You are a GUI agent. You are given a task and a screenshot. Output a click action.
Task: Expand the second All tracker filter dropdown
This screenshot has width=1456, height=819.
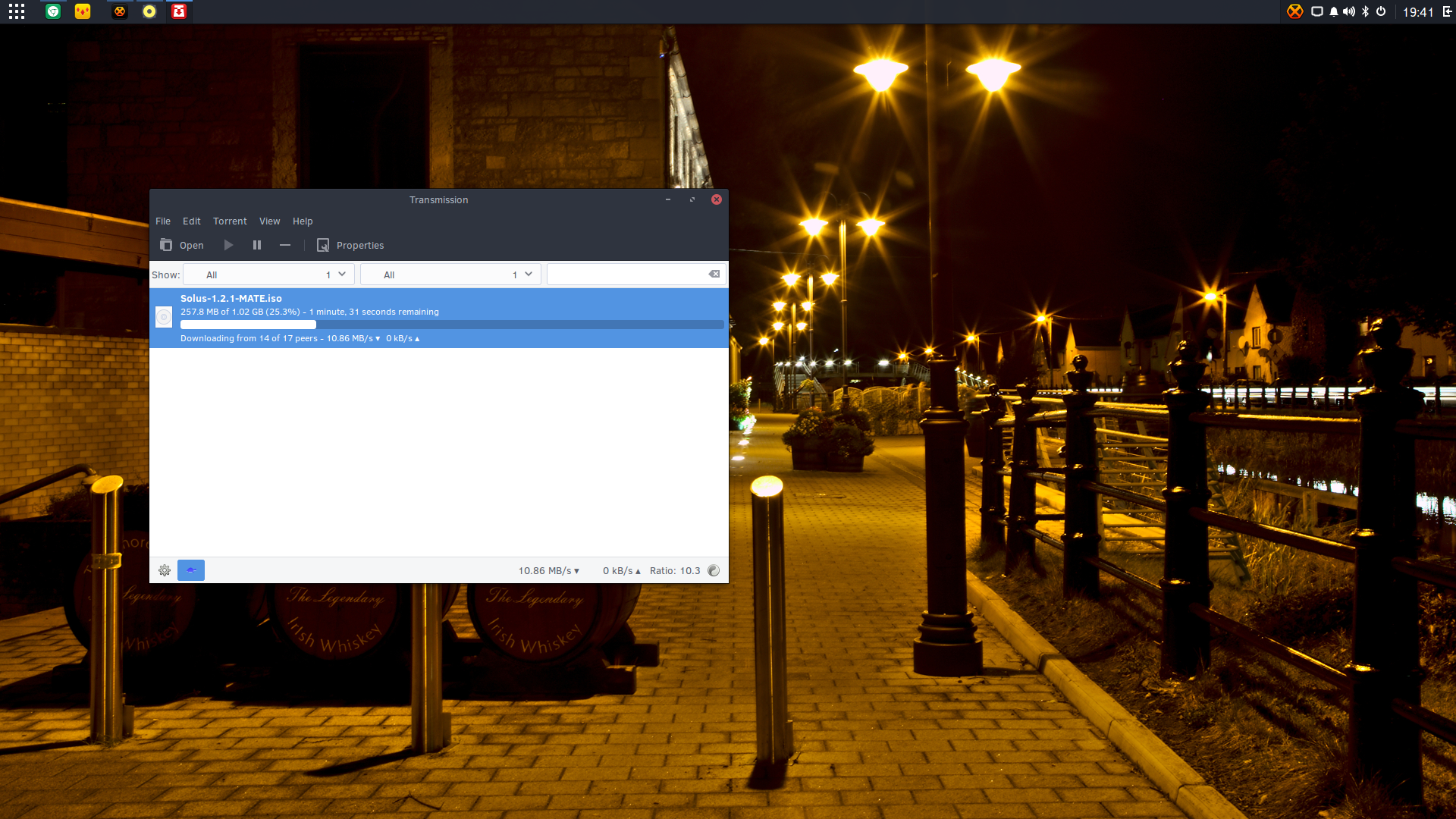pos(450,275)
